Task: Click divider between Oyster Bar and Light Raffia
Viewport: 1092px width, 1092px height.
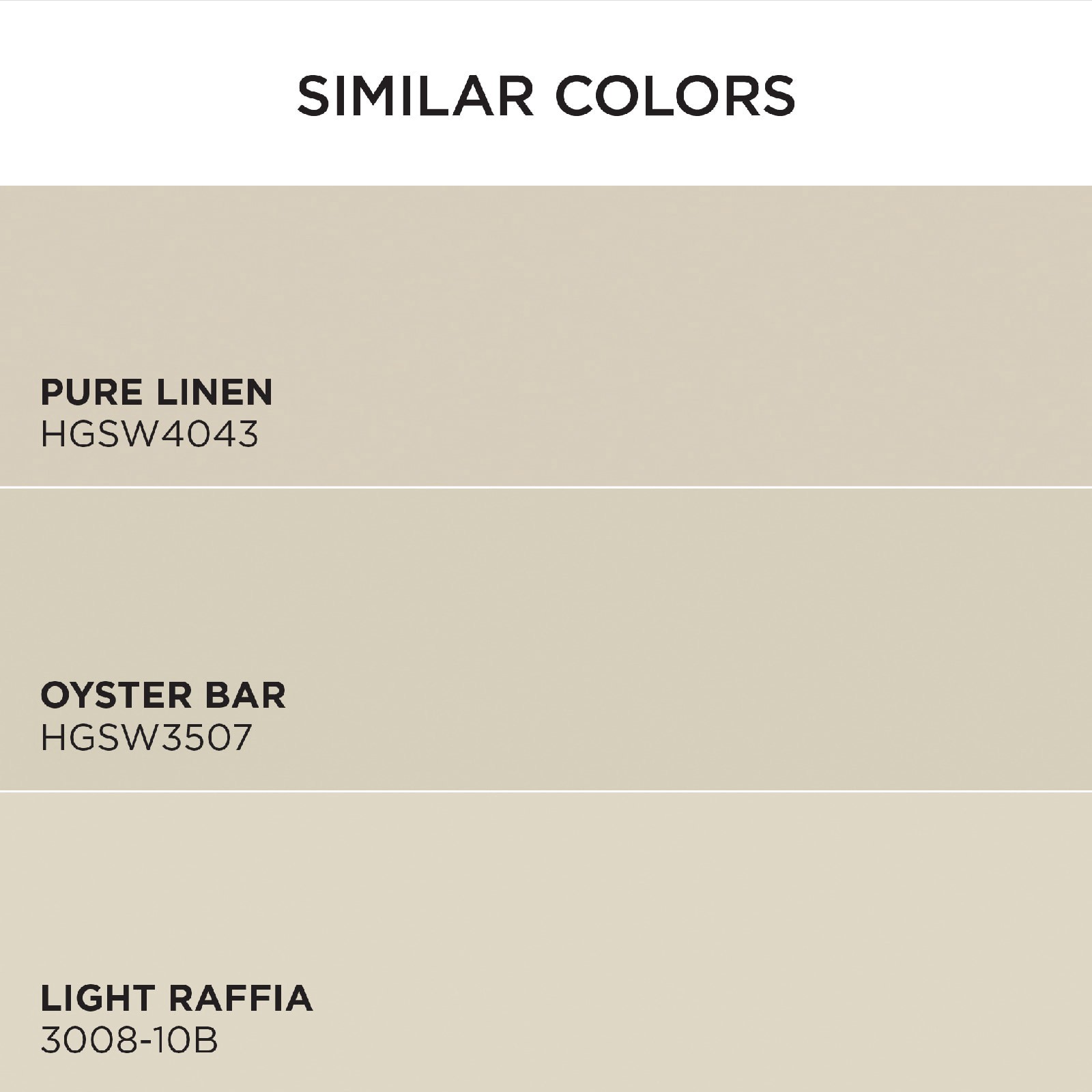Action: (546, 791)
